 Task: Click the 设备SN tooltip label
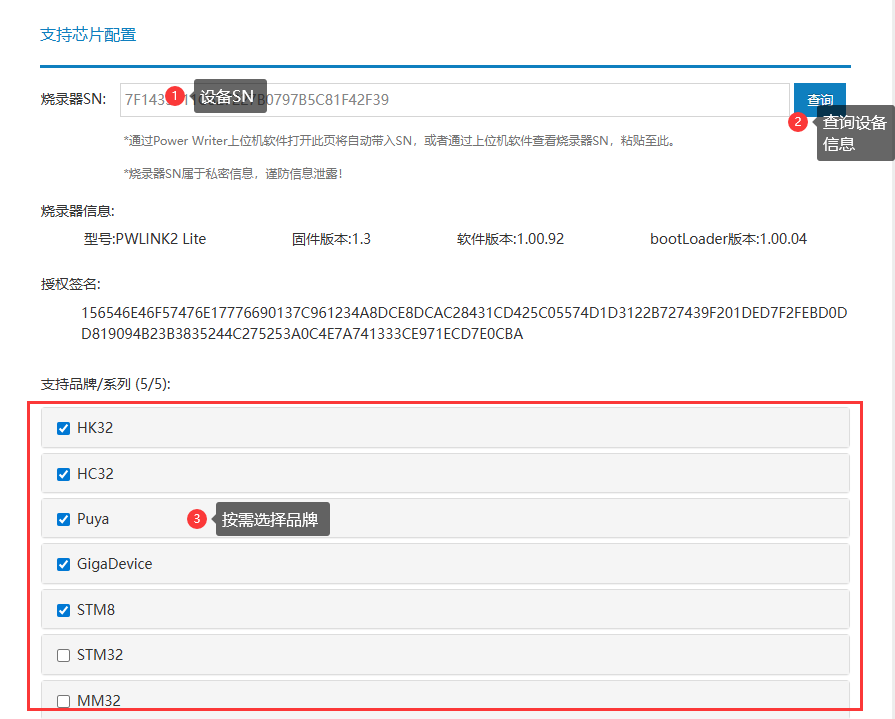click(231, 96)
